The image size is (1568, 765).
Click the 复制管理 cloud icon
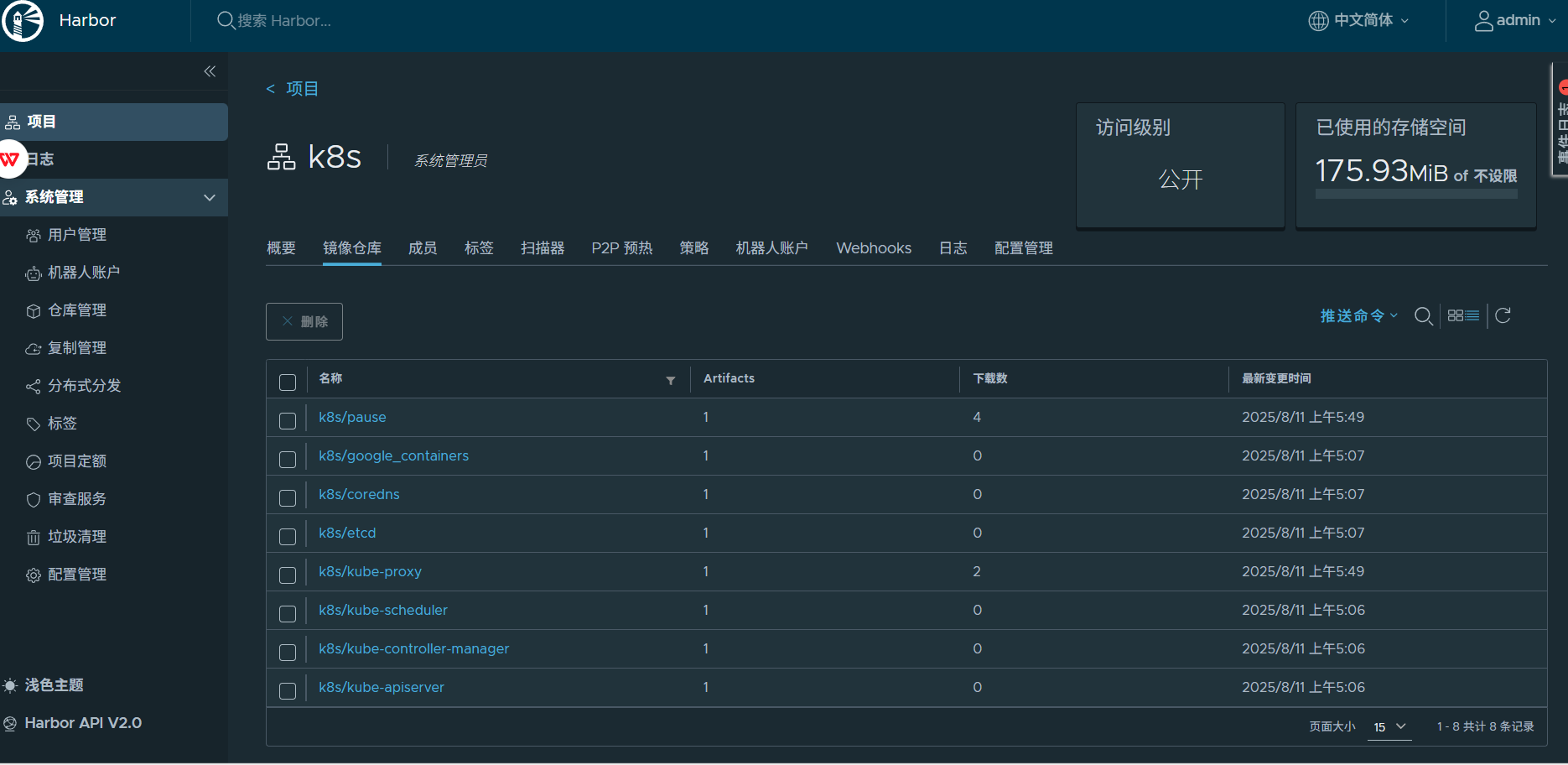[x=34, y=349]
